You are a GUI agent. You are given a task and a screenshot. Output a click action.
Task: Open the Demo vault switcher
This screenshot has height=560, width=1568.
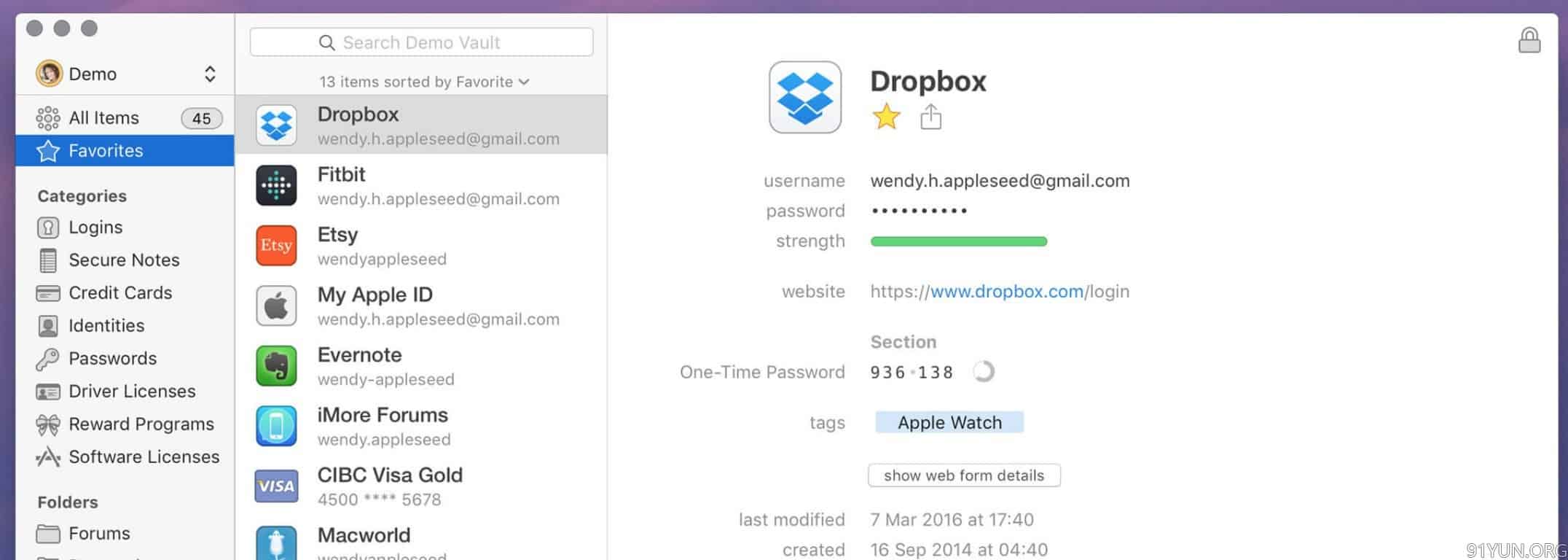click(x=125, y=74)
